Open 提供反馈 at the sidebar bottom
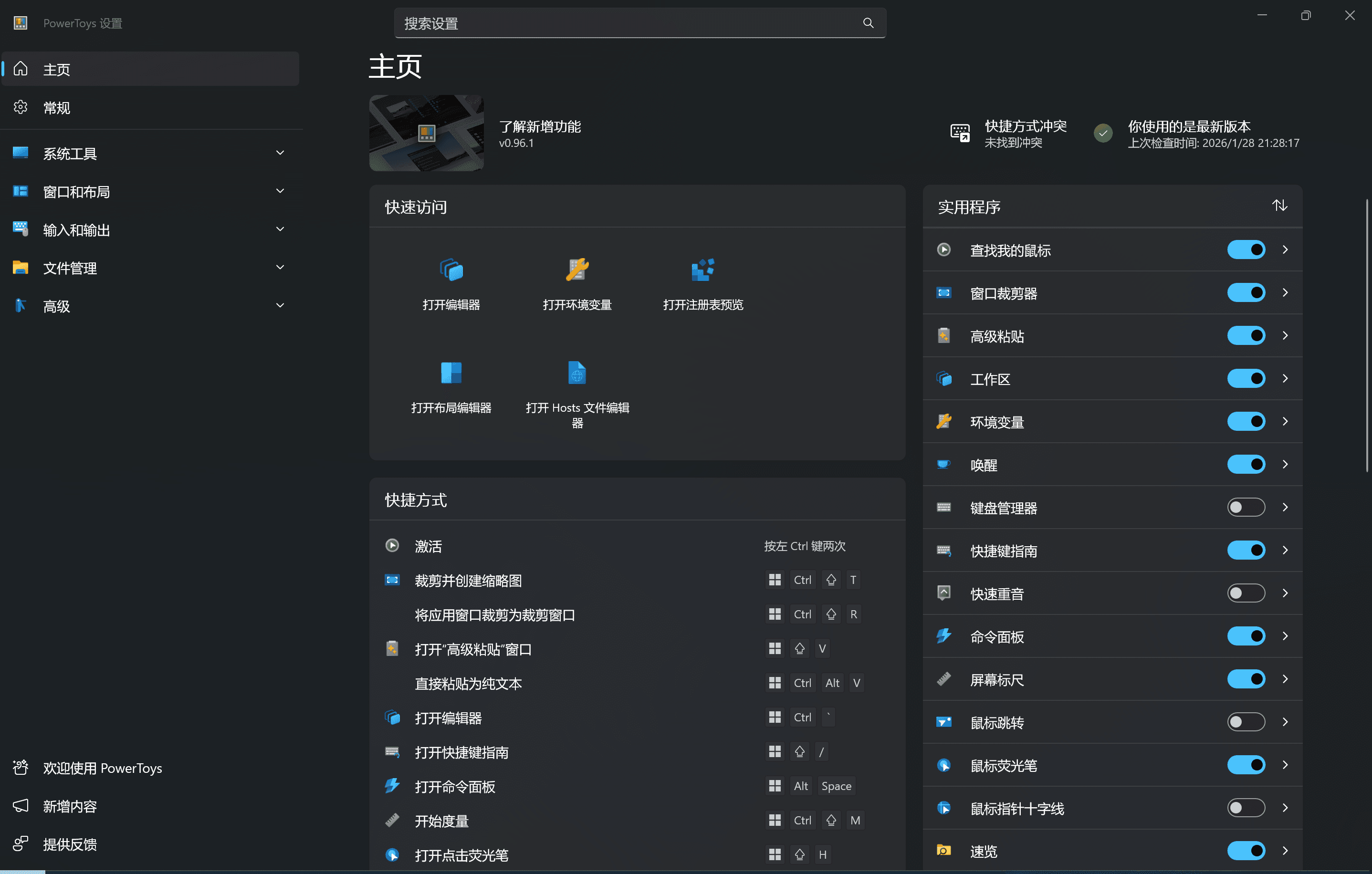The image size is (1372, 874). (70, 844)
